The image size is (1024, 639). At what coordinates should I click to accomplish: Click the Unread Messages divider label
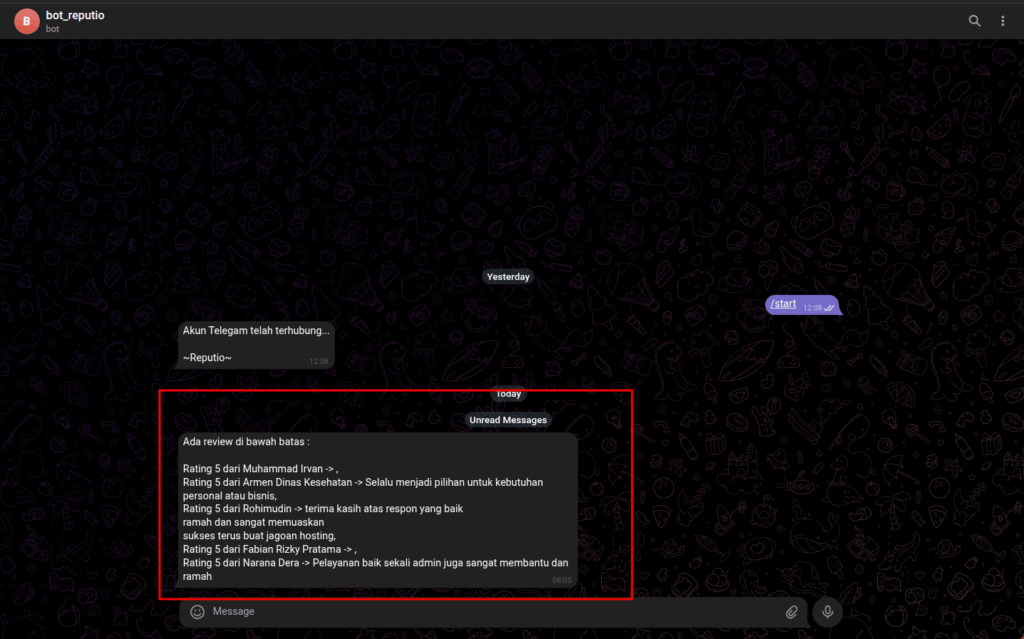click(508, 420)
